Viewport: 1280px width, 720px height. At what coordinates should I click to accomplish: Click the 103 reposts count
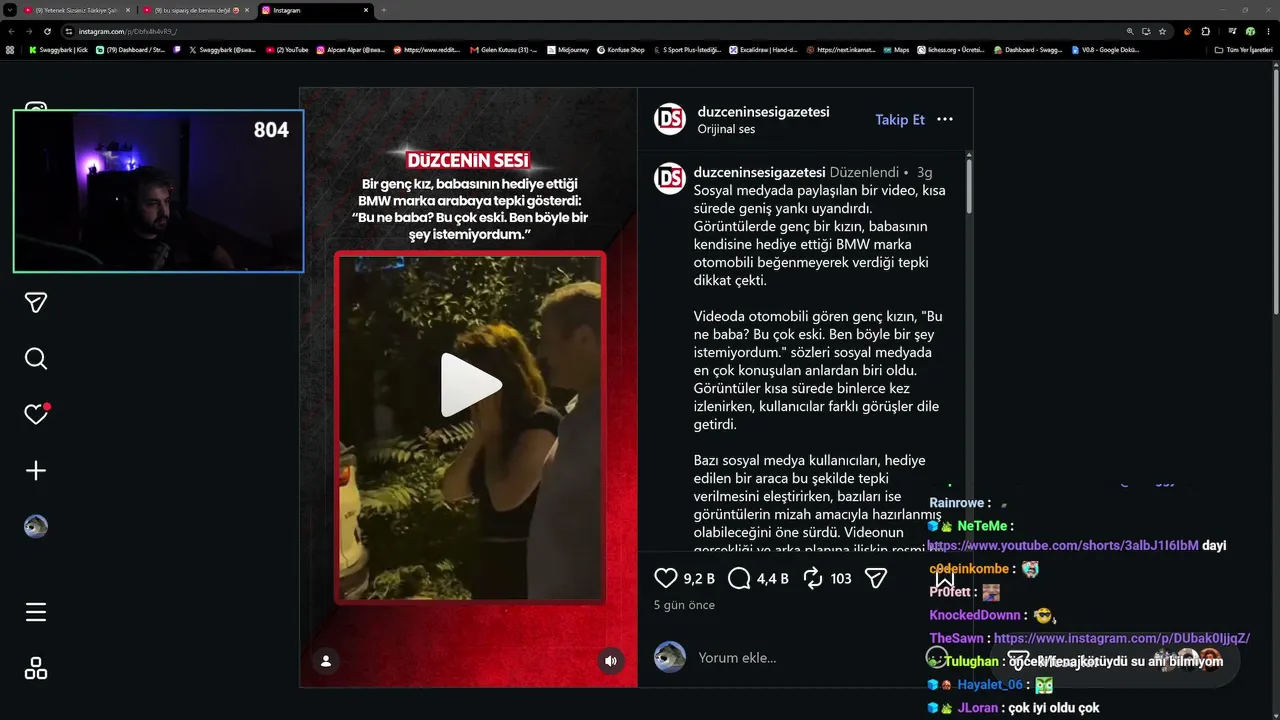pos(841,579)
